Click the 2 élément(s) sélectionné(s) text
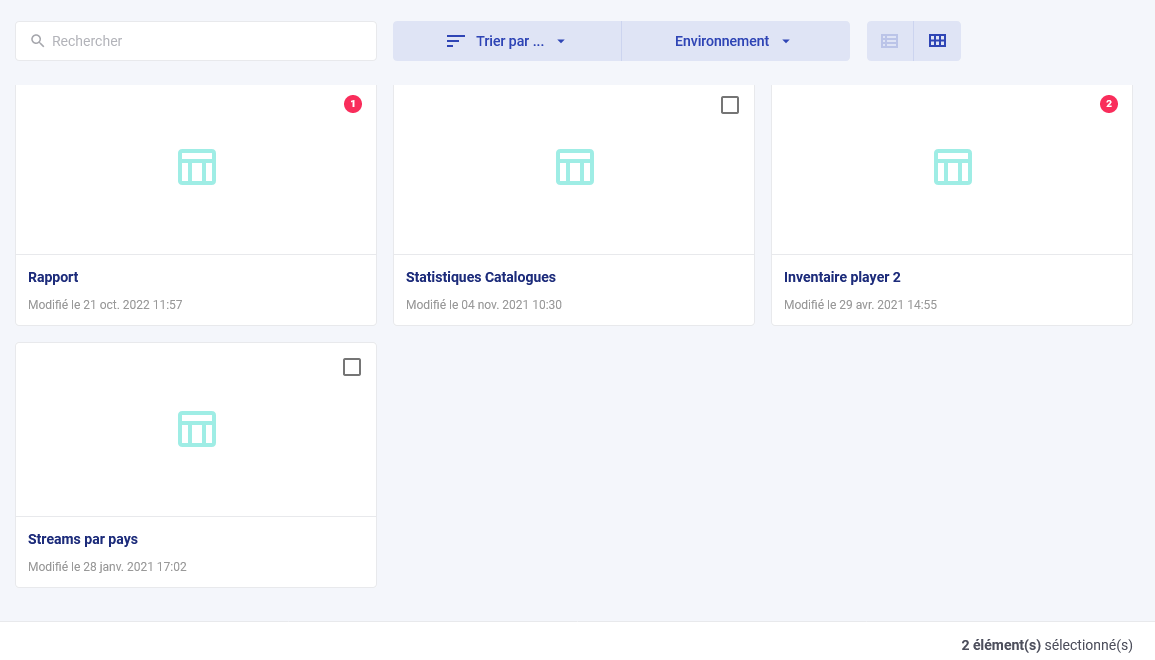1155x660 pixels. click(x=1047, y=645)
